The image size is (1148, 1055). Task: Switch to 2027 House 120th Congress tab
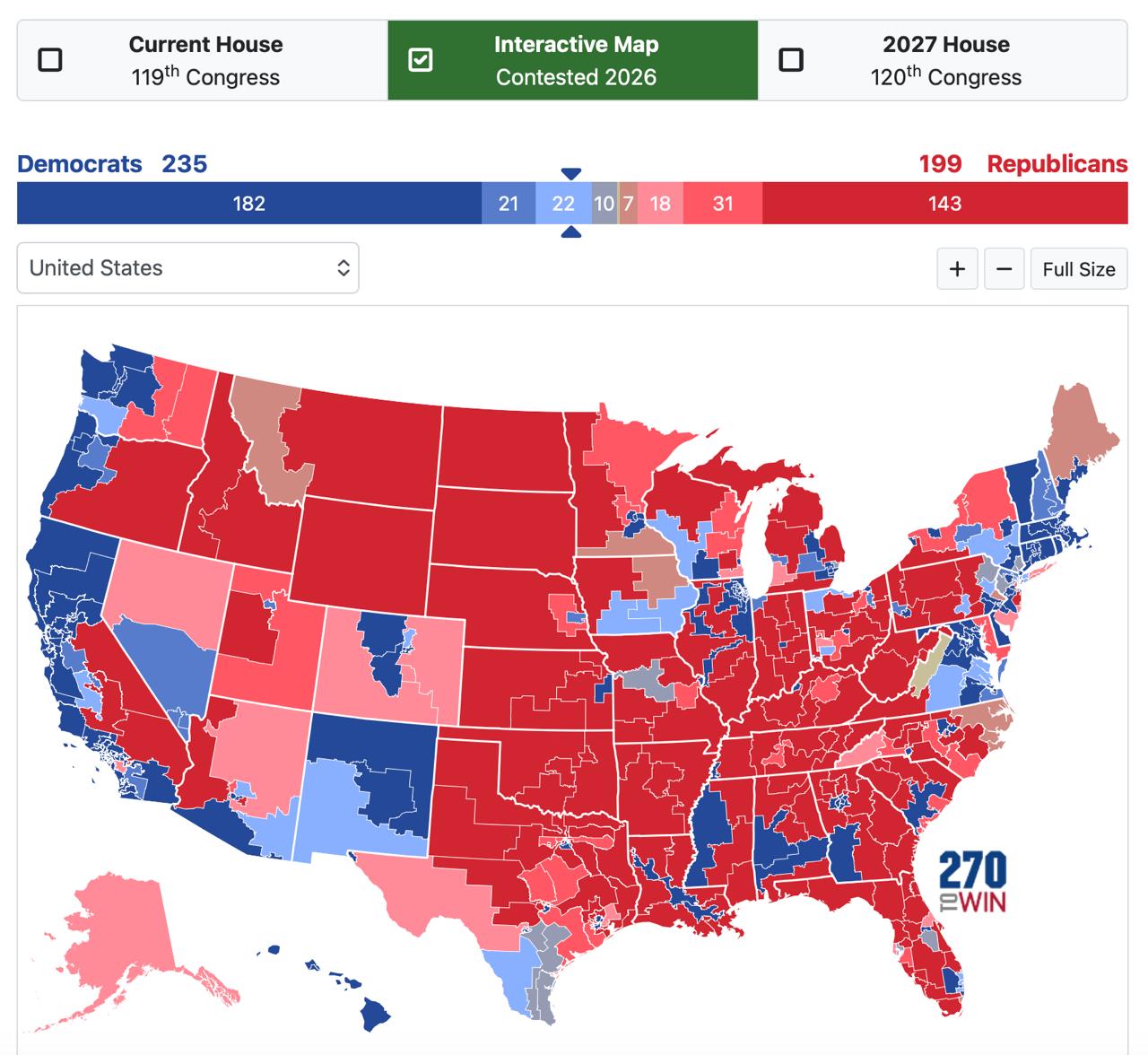point(944,60)
